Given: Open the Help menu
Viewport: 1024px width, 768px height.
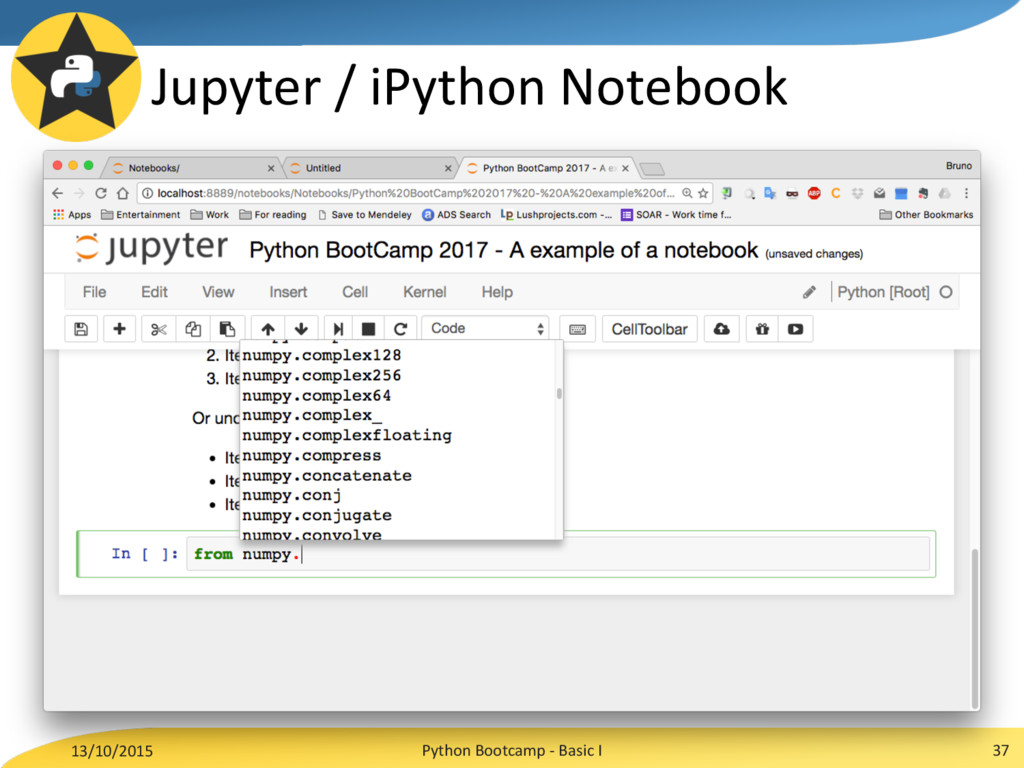Looking at the screenshot, I should (x=497, y=292).
